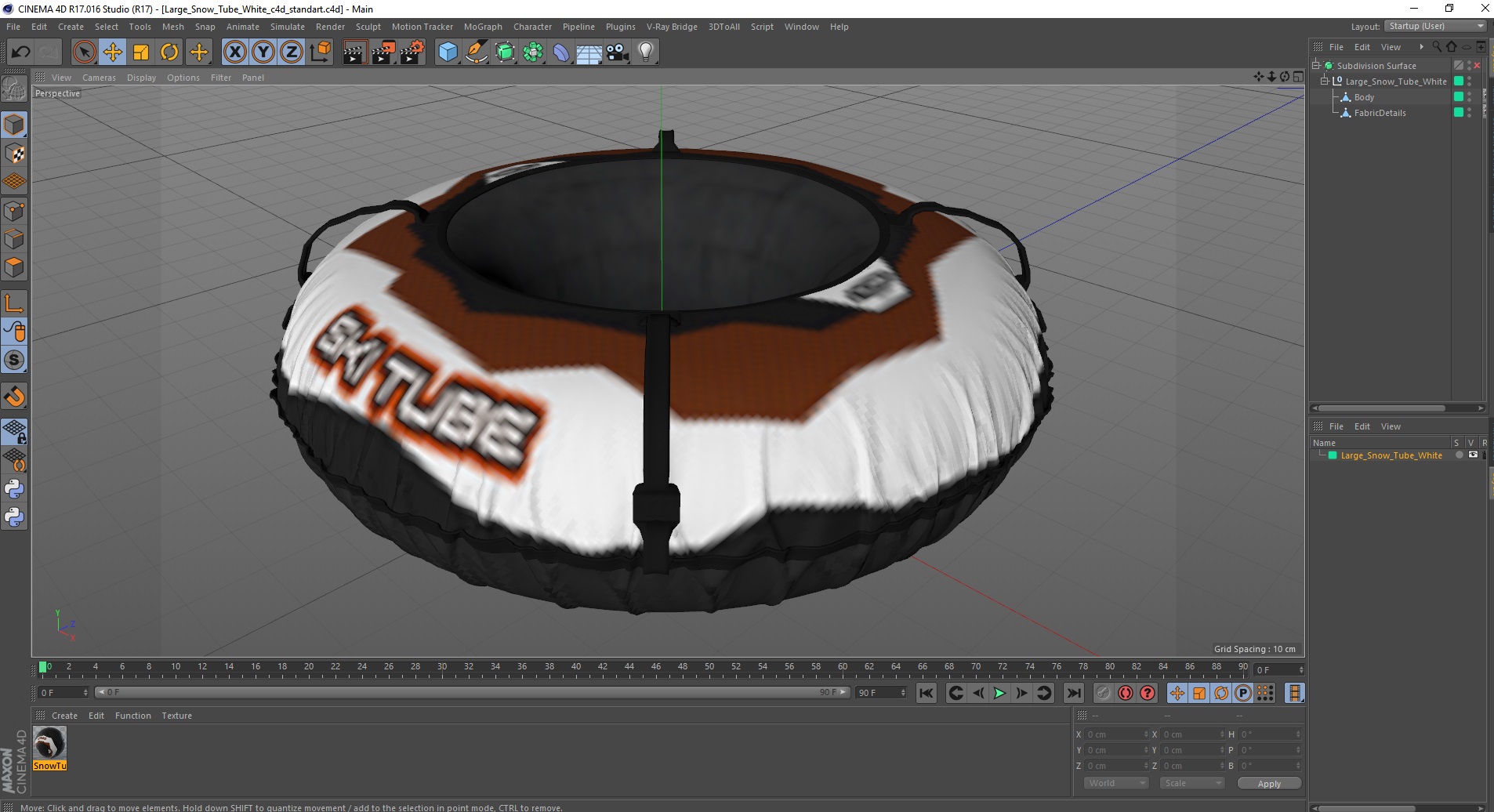Viewport: 1494px width, 812px height.
Task: Open the Array modeling objects icon
Action: click(x=533, y=53)
